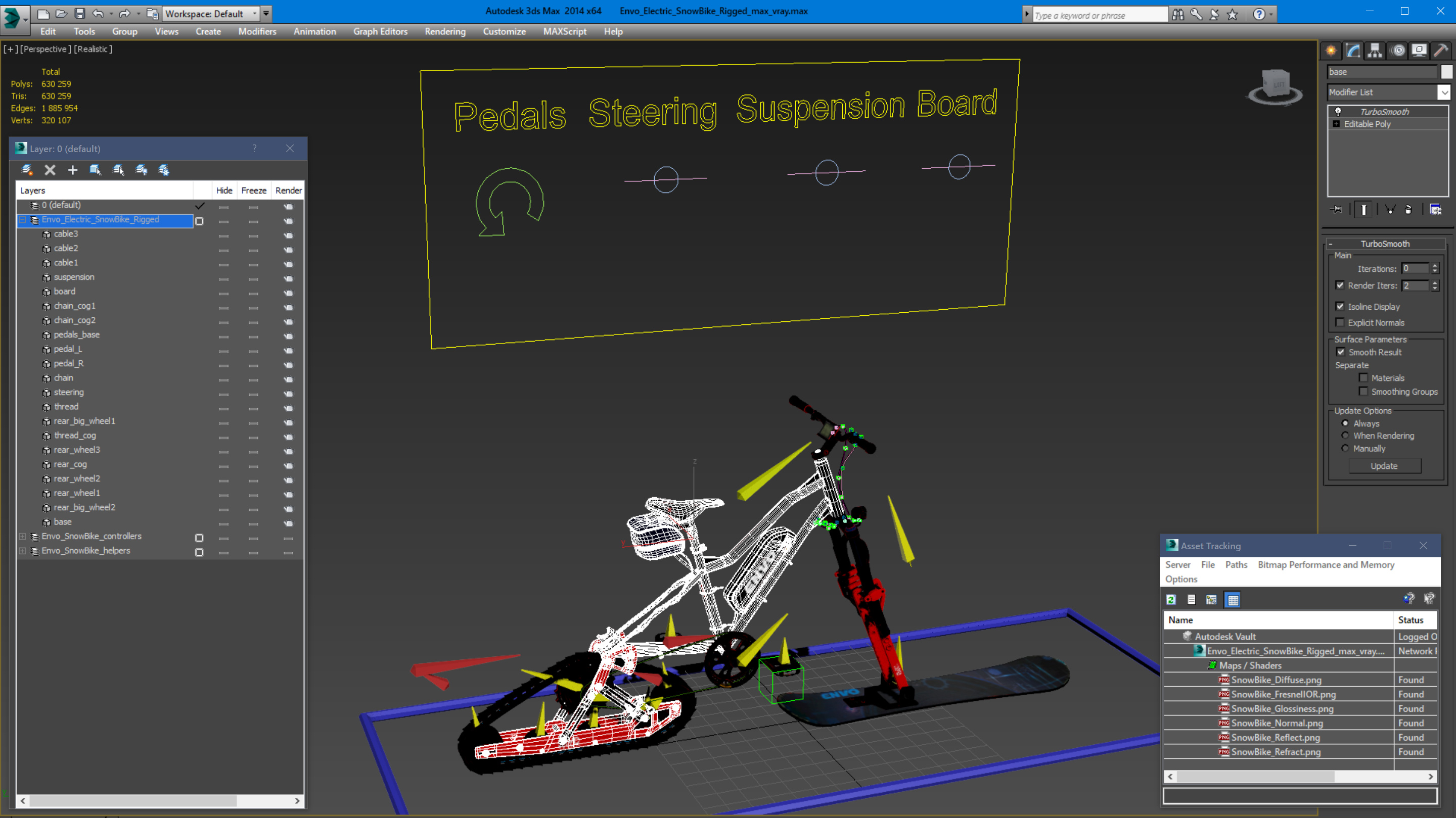Collapse the Envo_Electric_SnowBike_Rigged layer
Viewport: 1456px width, 818px height.
pyautogui.click(x=23, y=220)
